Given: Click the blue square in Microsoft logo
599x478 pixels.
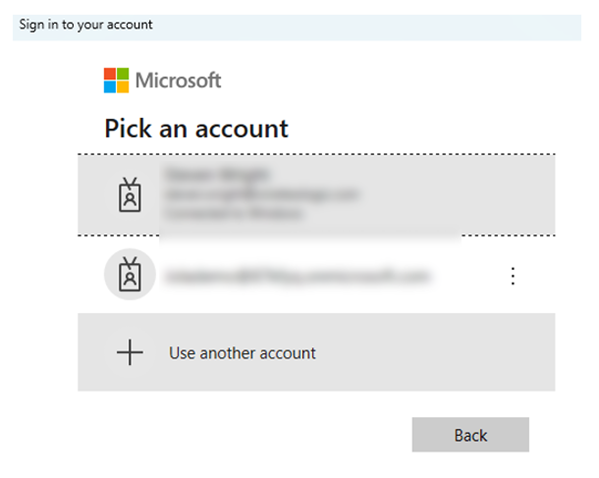Looking at the screenshot, I should click(110, 87).
